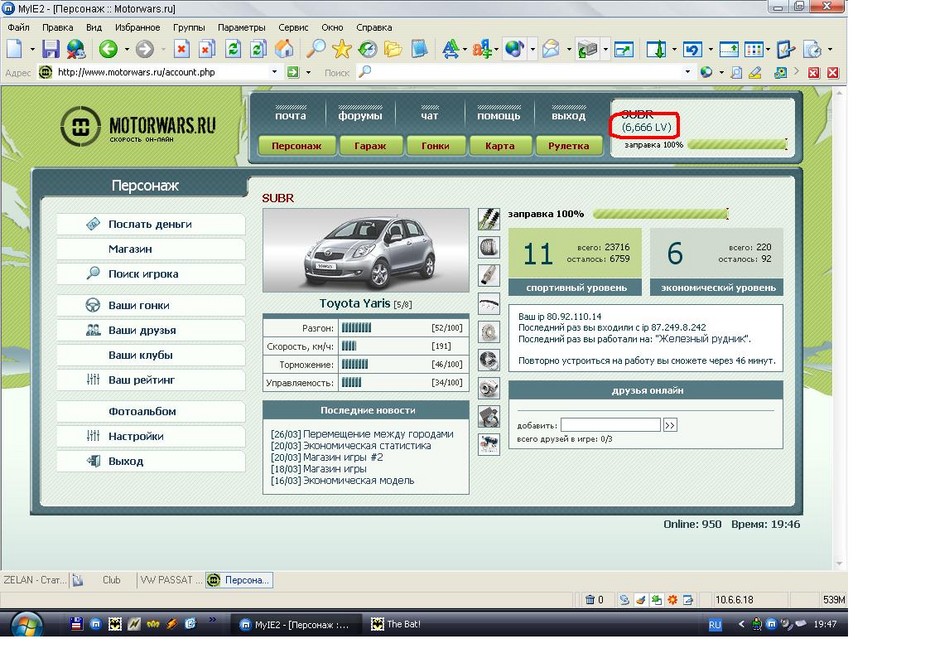Click the colored grid tiles window icon
This screenshot has height=658, width=930.
753,49
